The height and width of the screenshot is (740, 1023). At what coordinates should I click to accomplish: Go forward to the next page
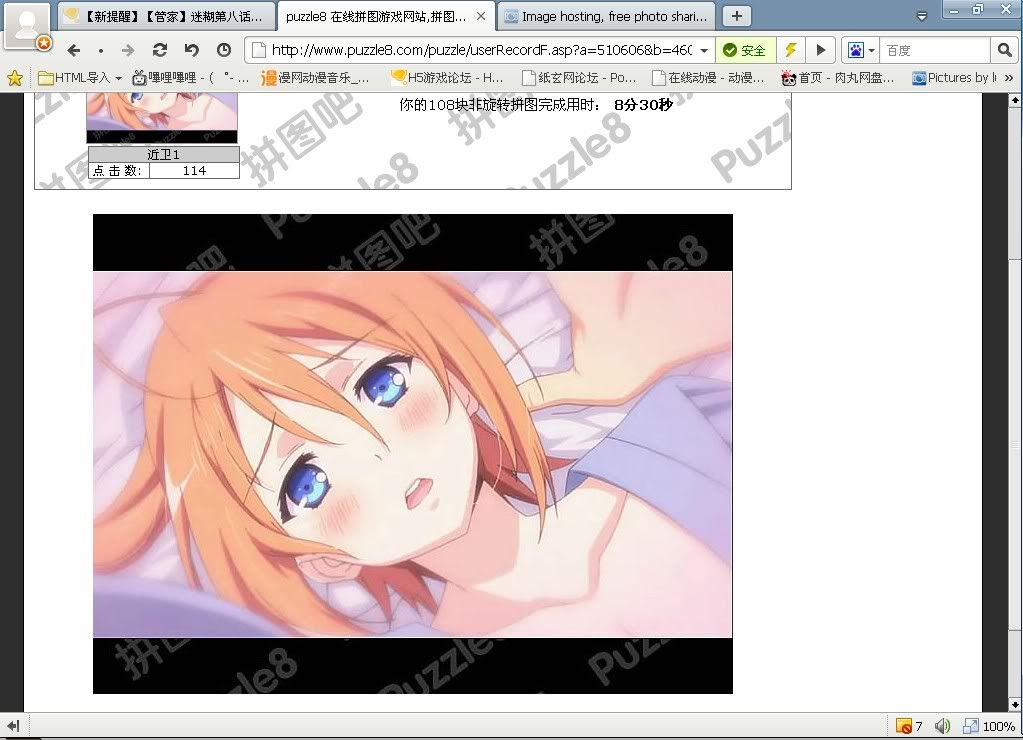point(128,50)
